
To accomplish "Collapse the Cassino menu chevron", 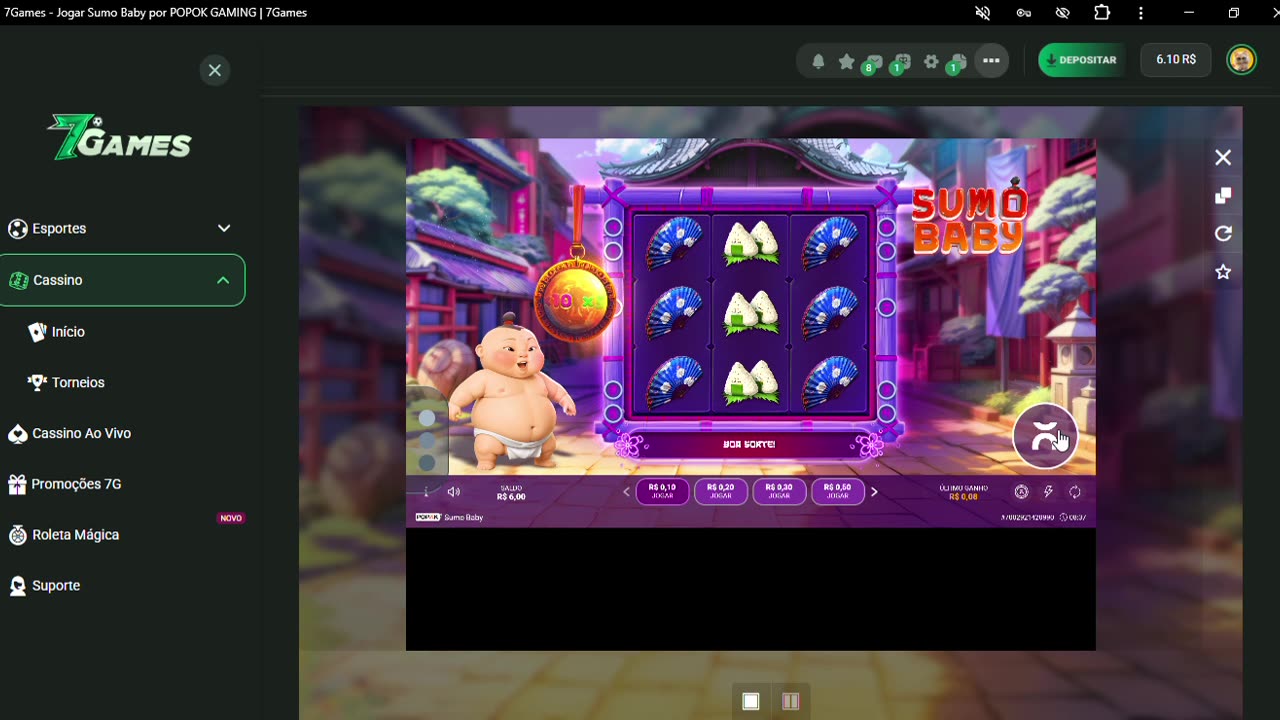I will coord(223,280).
